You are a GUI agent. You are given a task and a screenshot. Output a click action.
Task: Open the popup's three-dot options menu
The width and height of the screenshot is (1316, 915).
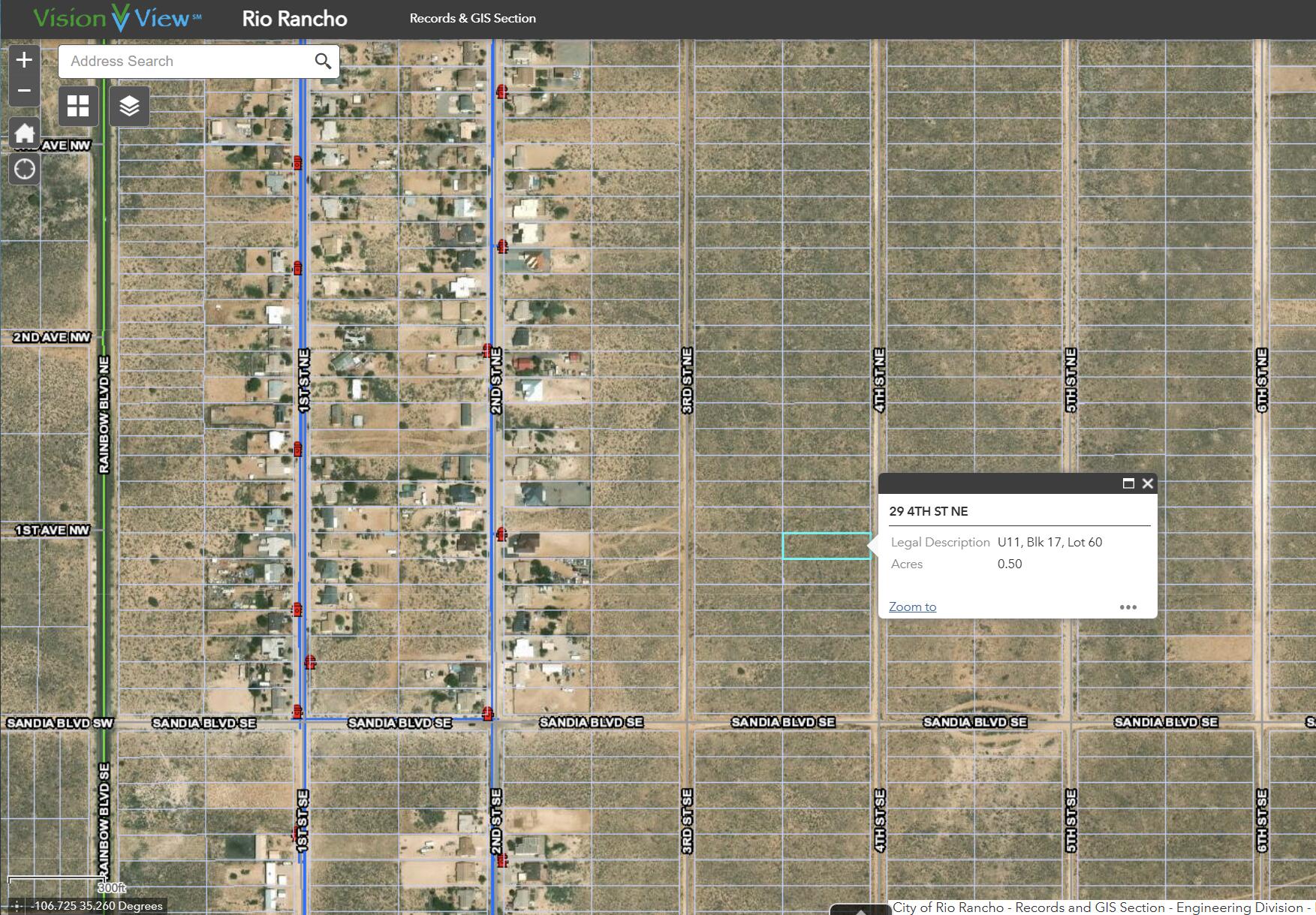coord(1128,607)
